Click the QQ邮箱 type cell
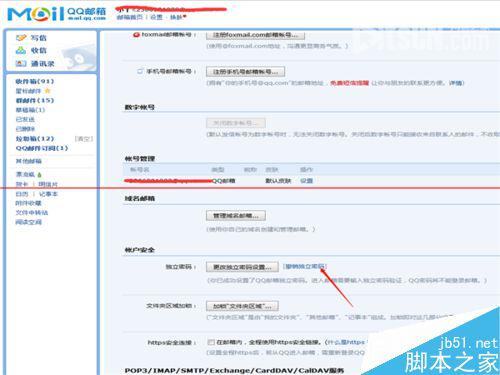This screenshot has width=500, height=375. tap(223, 181)
